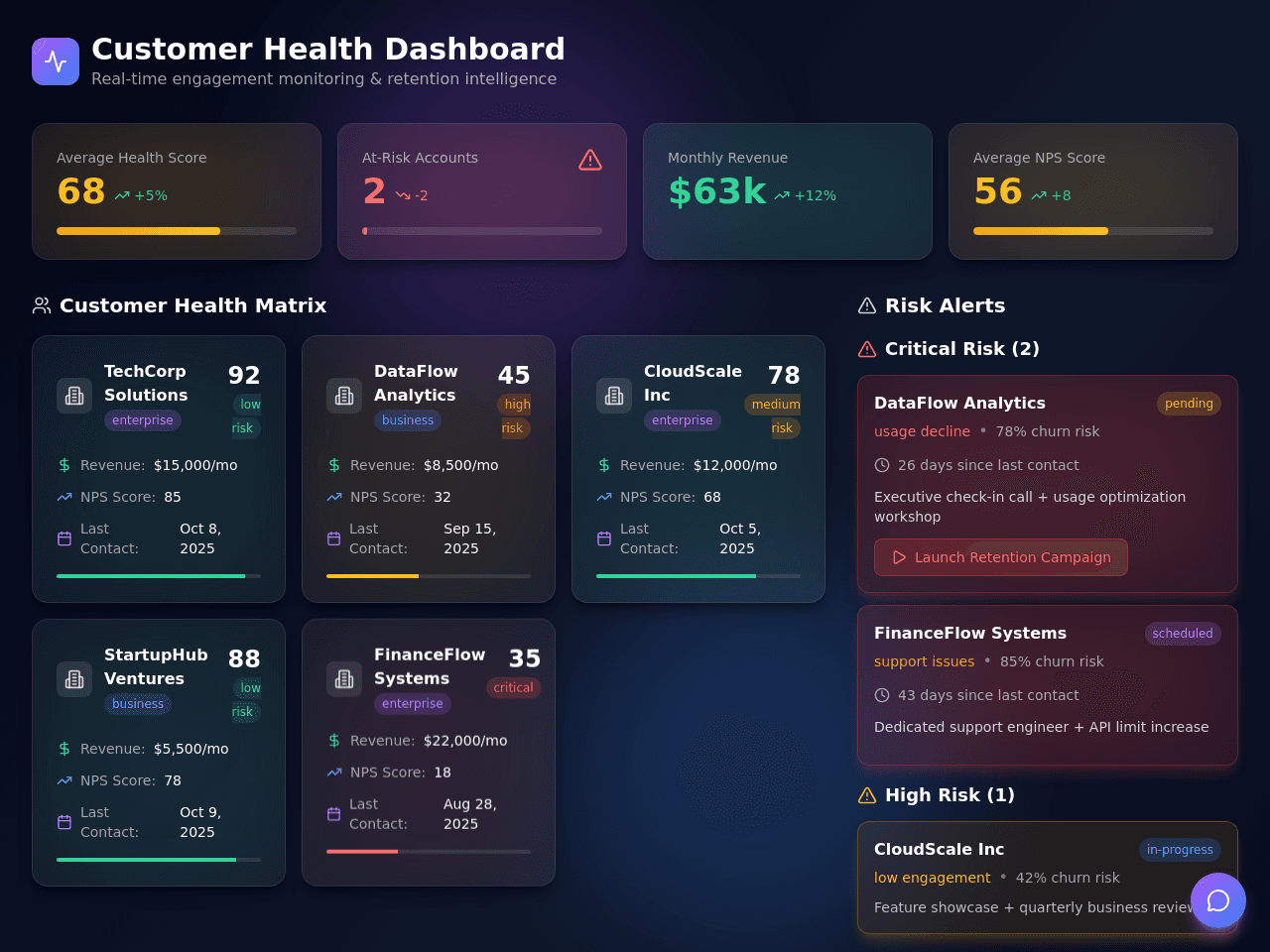
Task: Click the usage decline label
Action: point(922,431)
